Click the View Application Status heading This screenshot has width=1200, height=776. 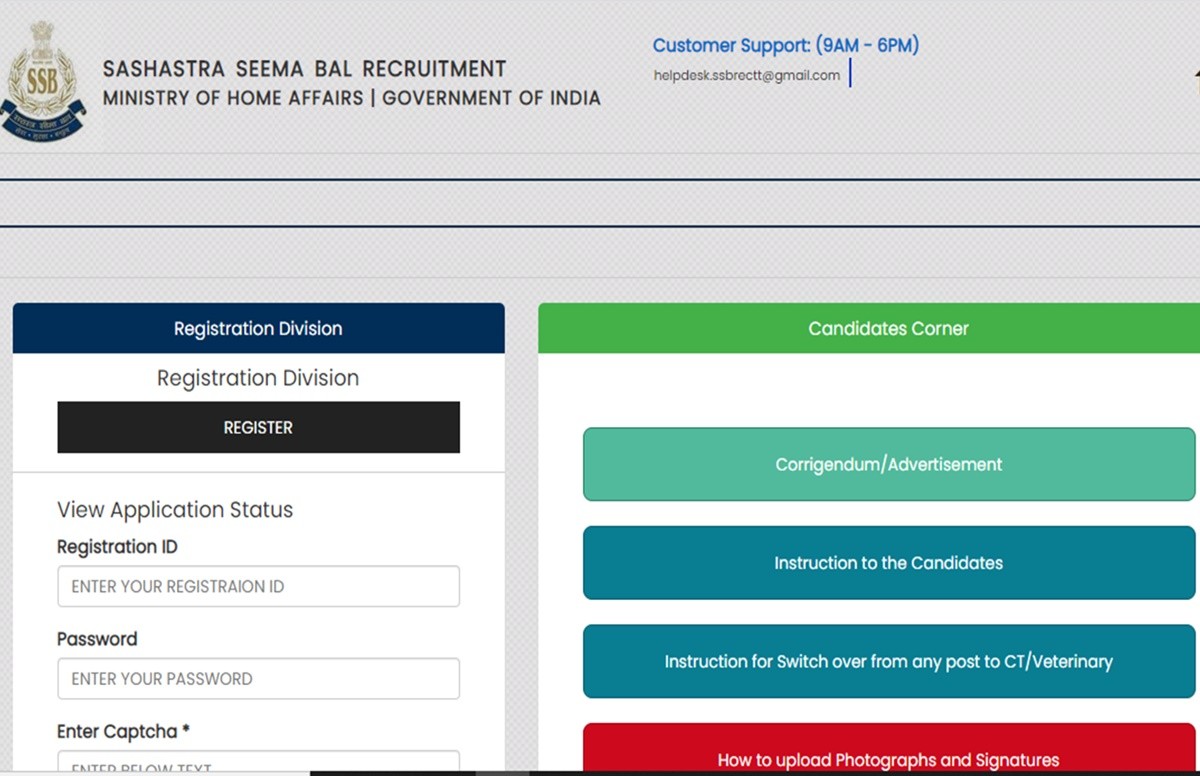175,510
